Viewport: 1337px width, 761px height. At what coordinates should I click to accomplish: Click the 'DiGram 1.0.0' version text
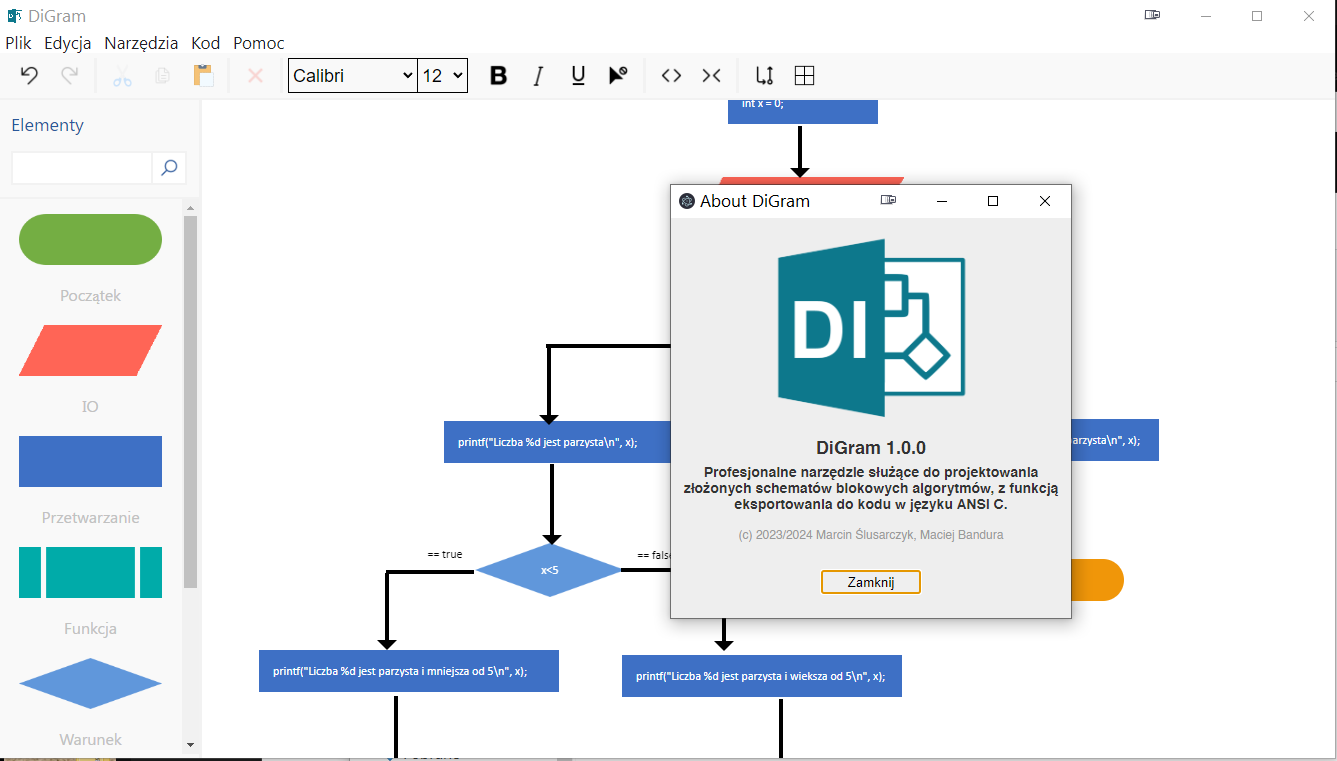click(x=871, y=447)
